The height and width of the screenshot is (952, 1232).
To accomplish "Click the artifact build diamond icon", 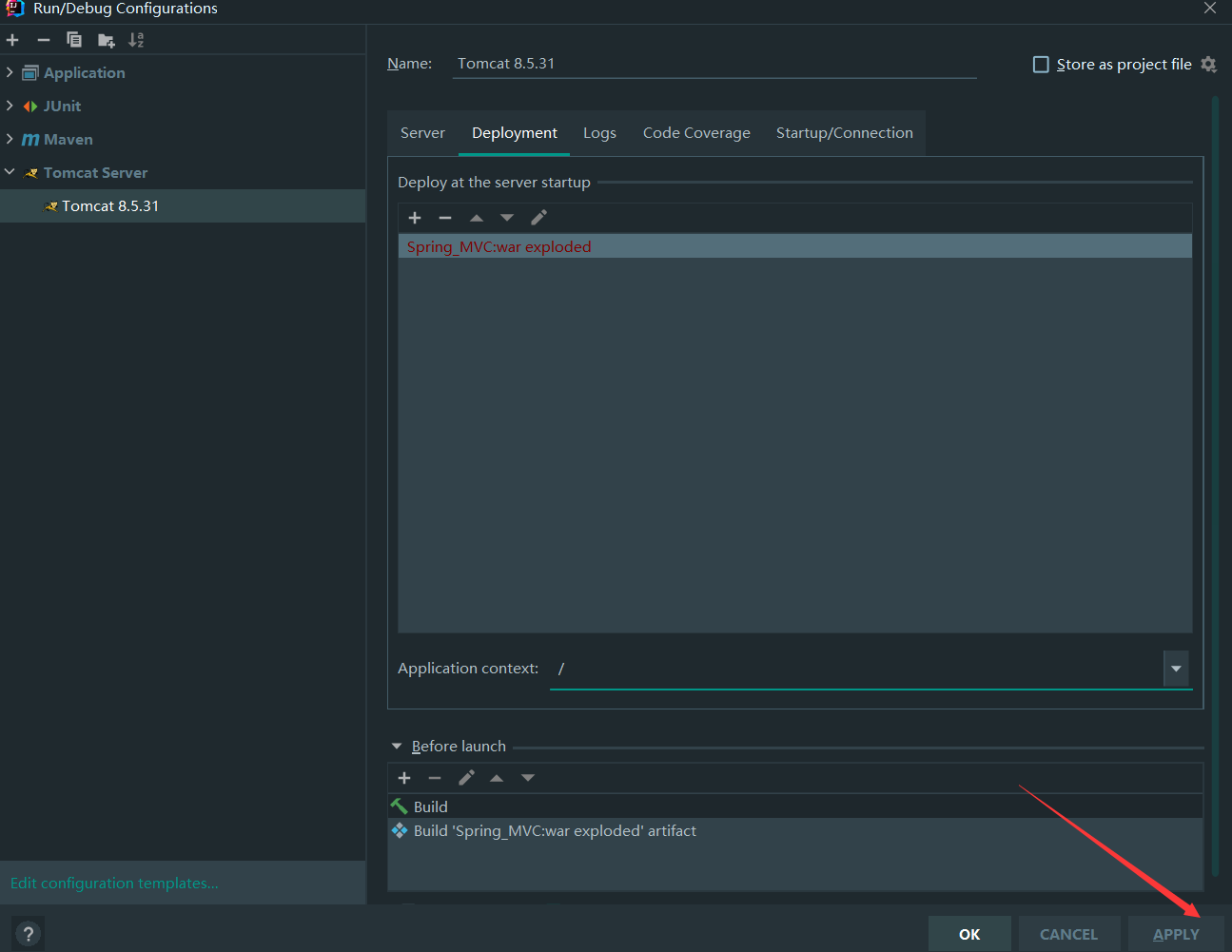I will (x=400, y=830).
